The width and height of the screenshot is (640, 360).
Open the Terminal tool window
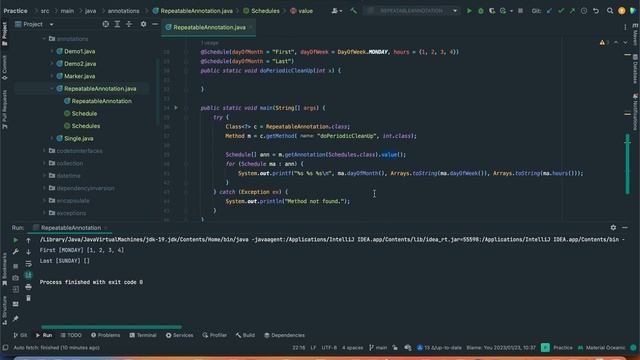[143, 336]
